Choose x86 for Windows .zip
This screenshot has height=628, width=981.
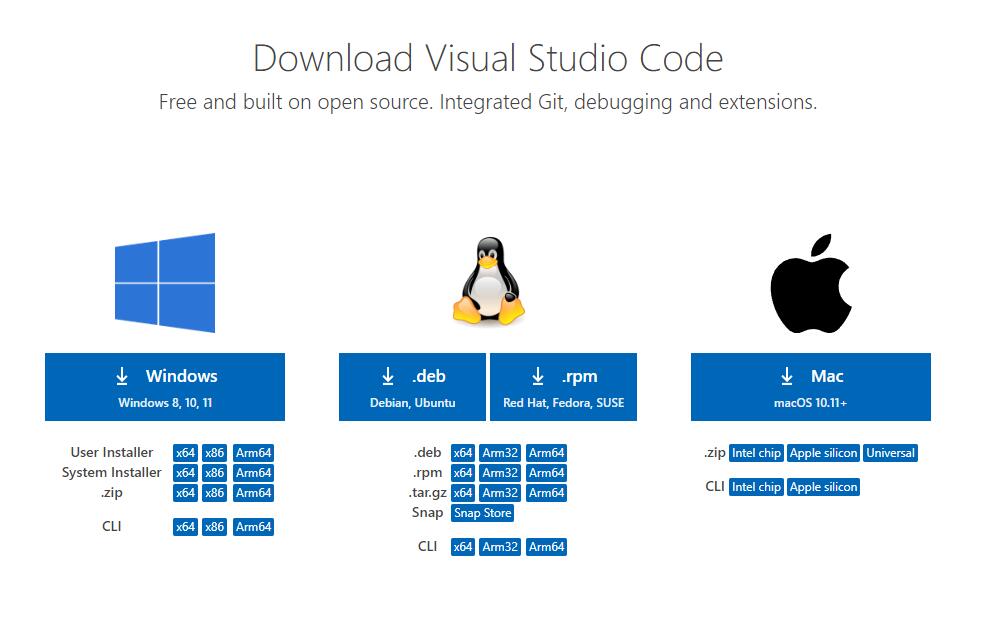(x=215, y=493)
